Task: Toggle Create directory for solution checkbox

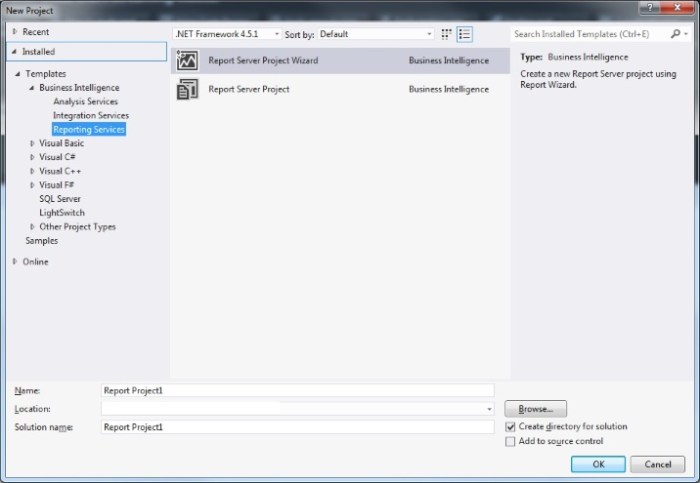Action: pos(510,427)
